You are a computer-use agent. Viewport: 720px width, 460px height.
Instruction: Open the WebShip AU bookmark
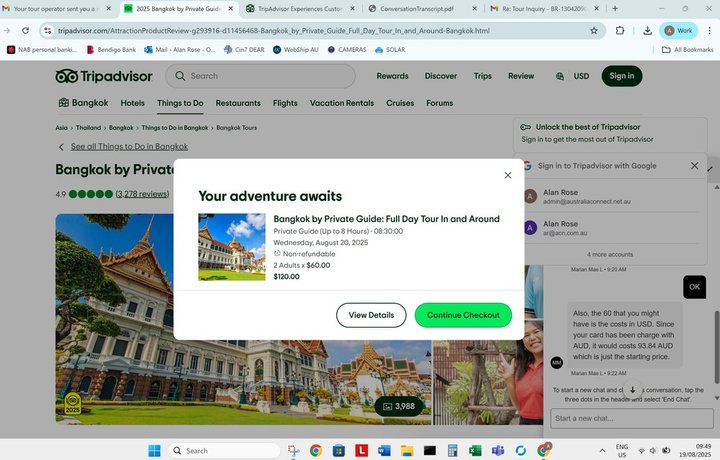point(295,50)
